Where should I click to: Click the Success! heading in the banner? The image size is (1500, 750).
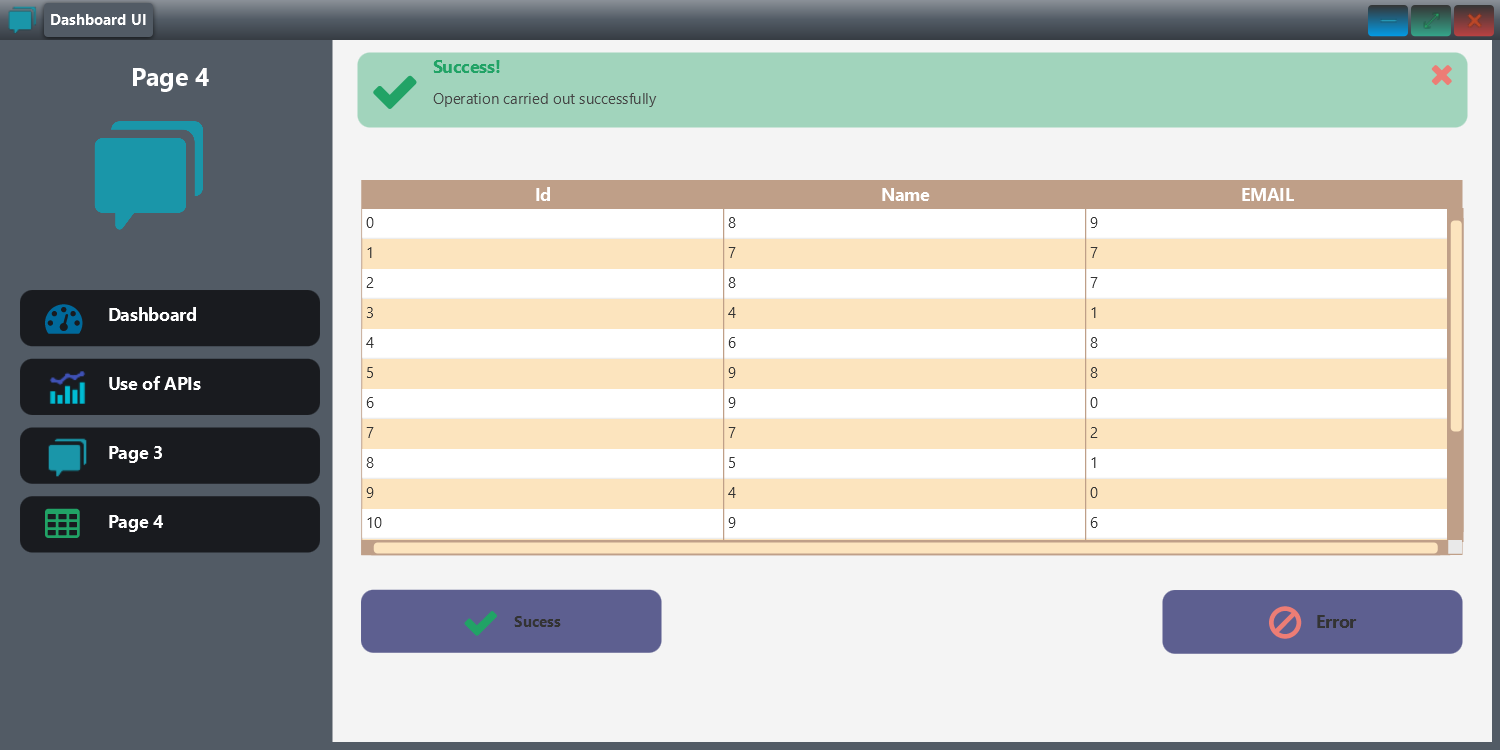(x=467, y=67)
